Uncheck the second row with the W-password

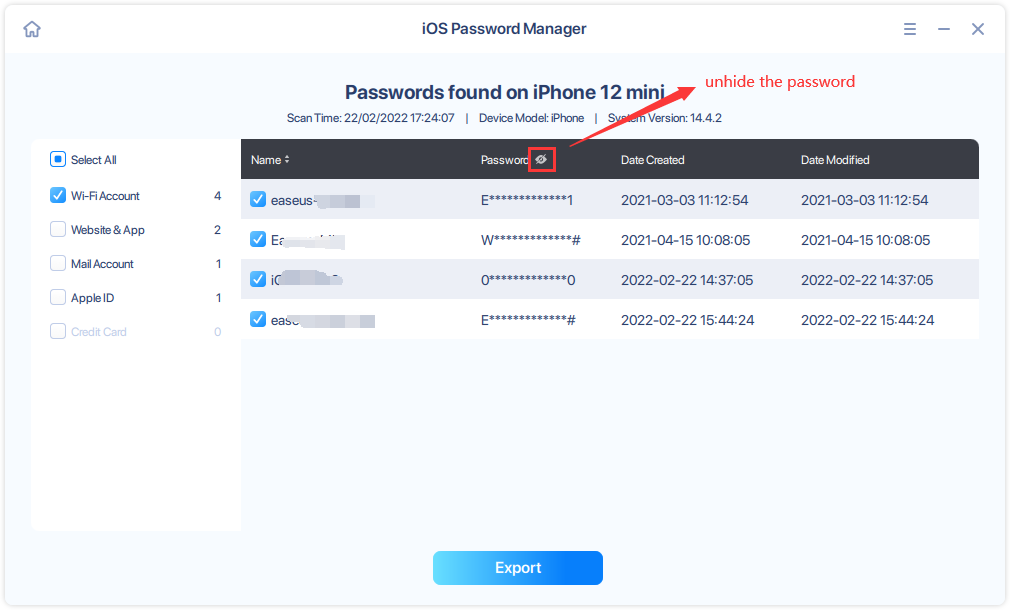coord(258,239)
